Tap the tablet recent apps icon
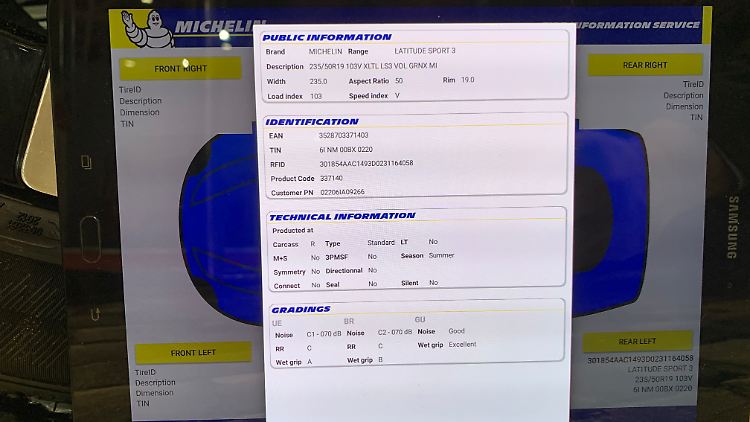Image resolution: width=750 pixels, height=422 pixels. [x=87, y=162]
